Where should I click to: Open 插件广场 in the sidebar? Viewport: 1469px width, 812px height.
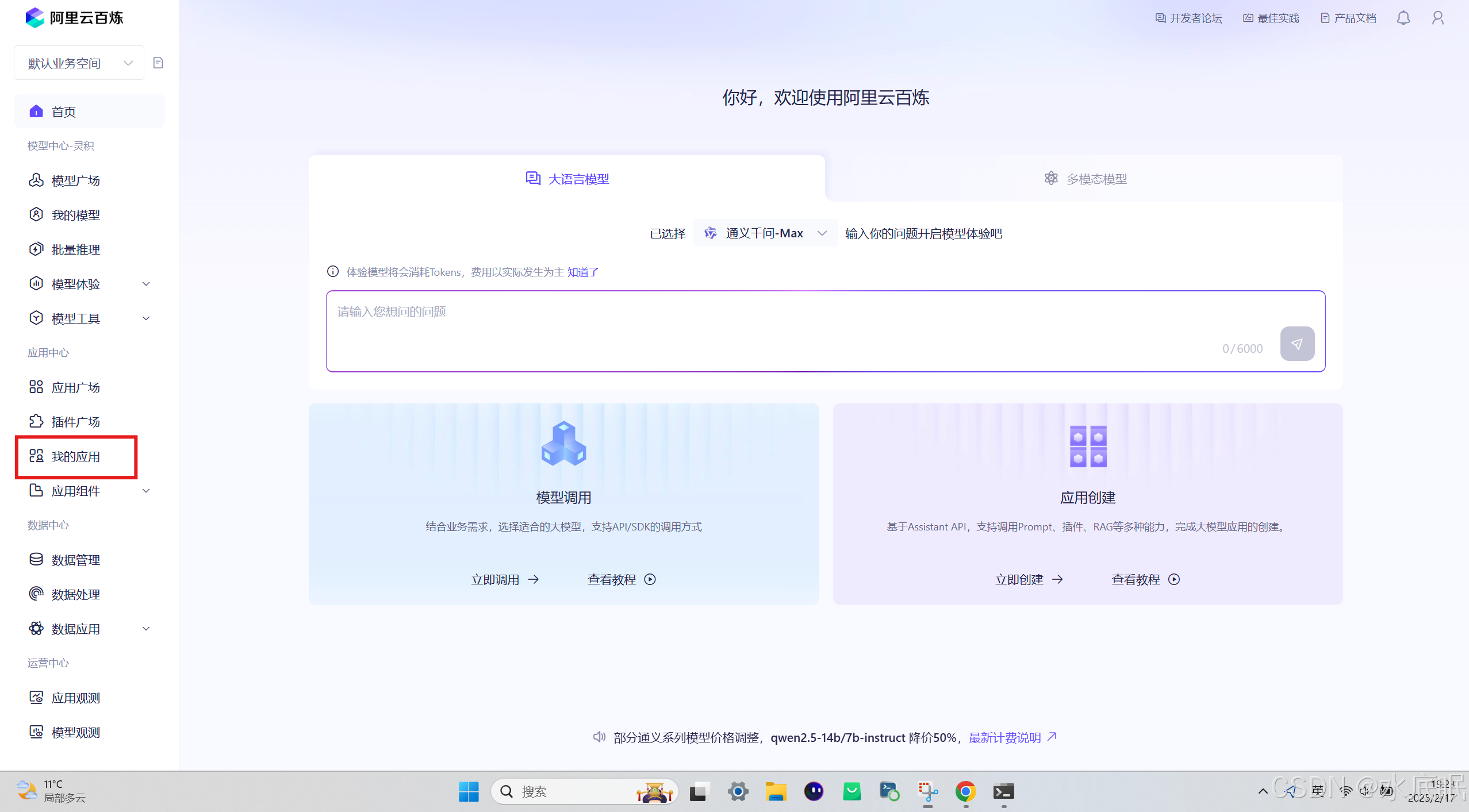[x=75, y=422]
